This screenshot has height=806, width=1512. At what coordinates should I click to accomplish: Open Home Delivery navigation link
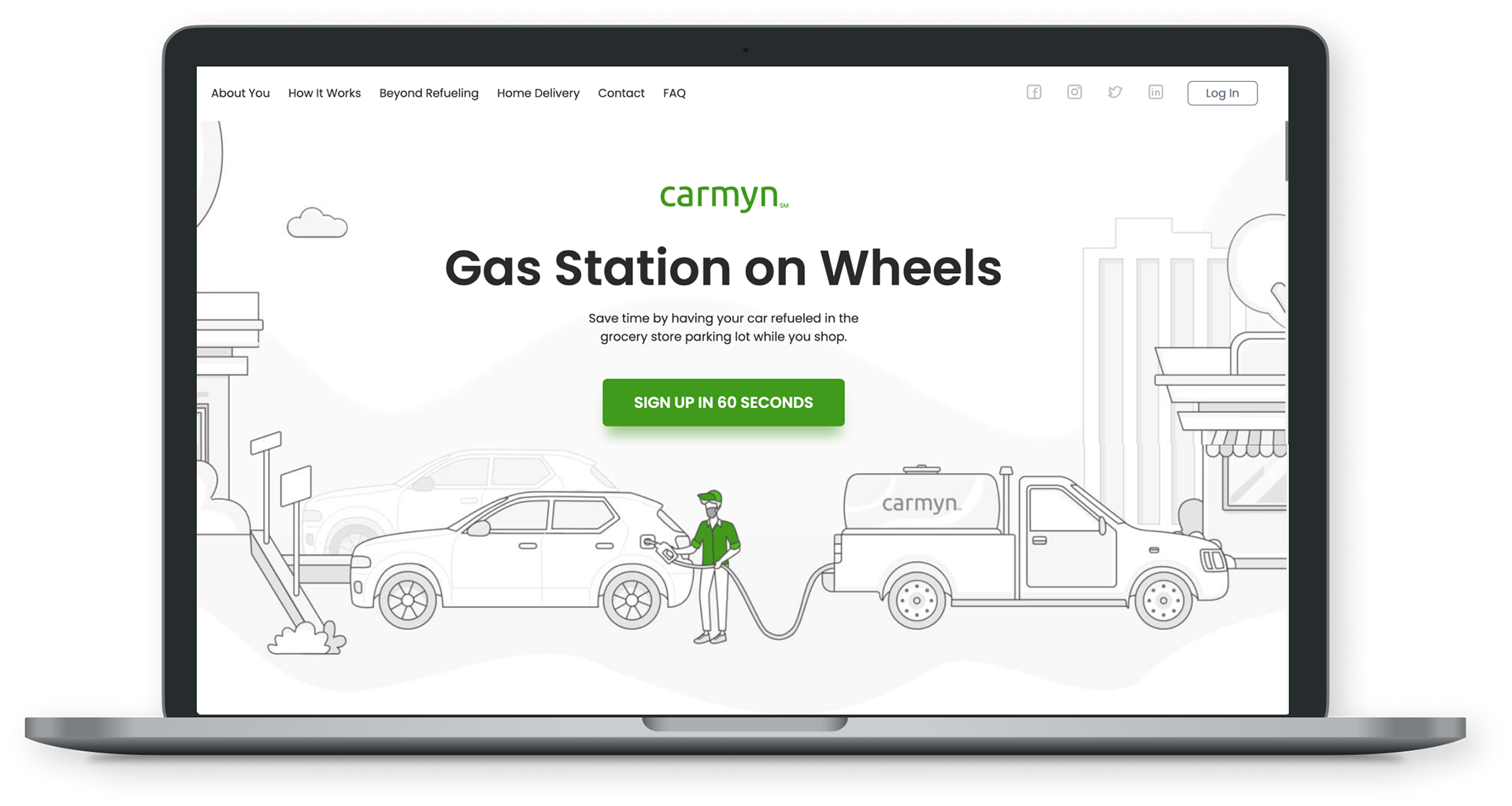(x=538, y=93)
